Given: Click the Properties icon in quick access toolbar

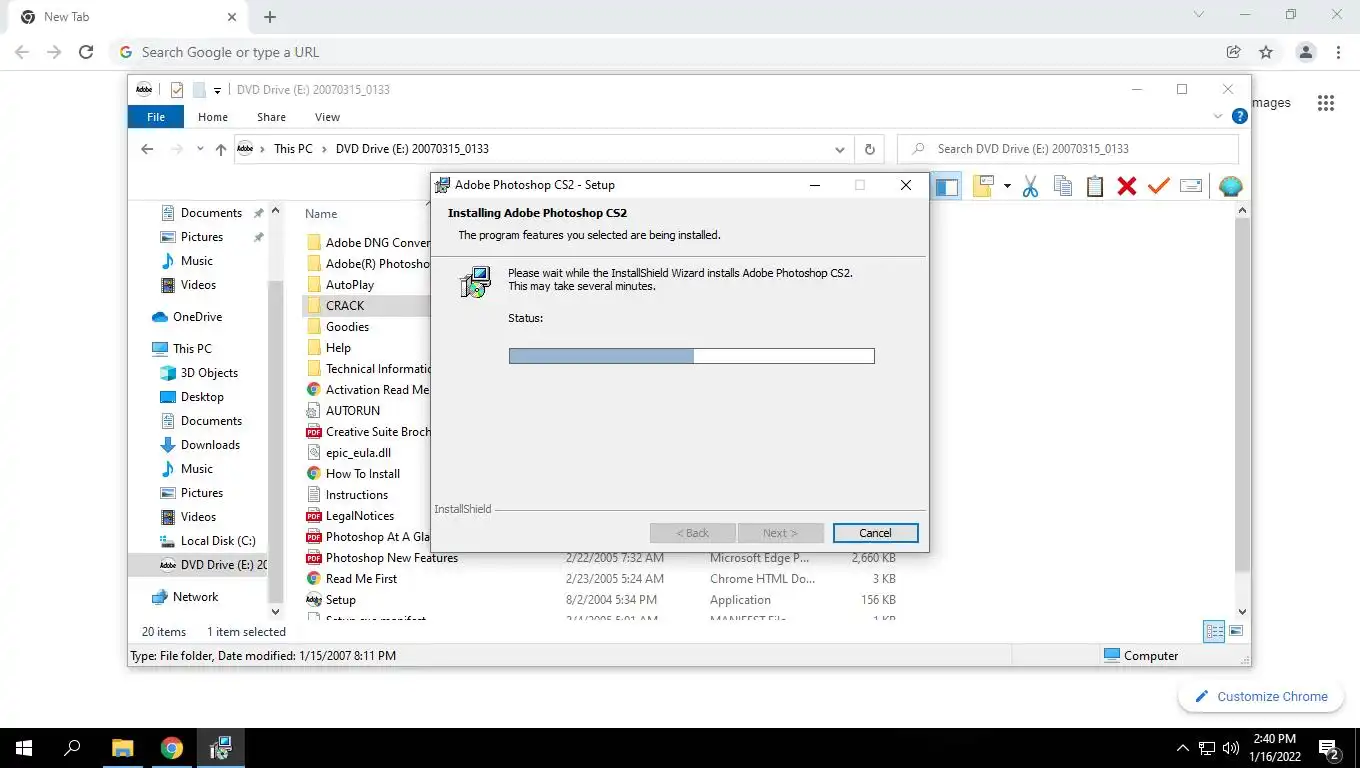Looking at the screenshot, I should tap(177, 90).
